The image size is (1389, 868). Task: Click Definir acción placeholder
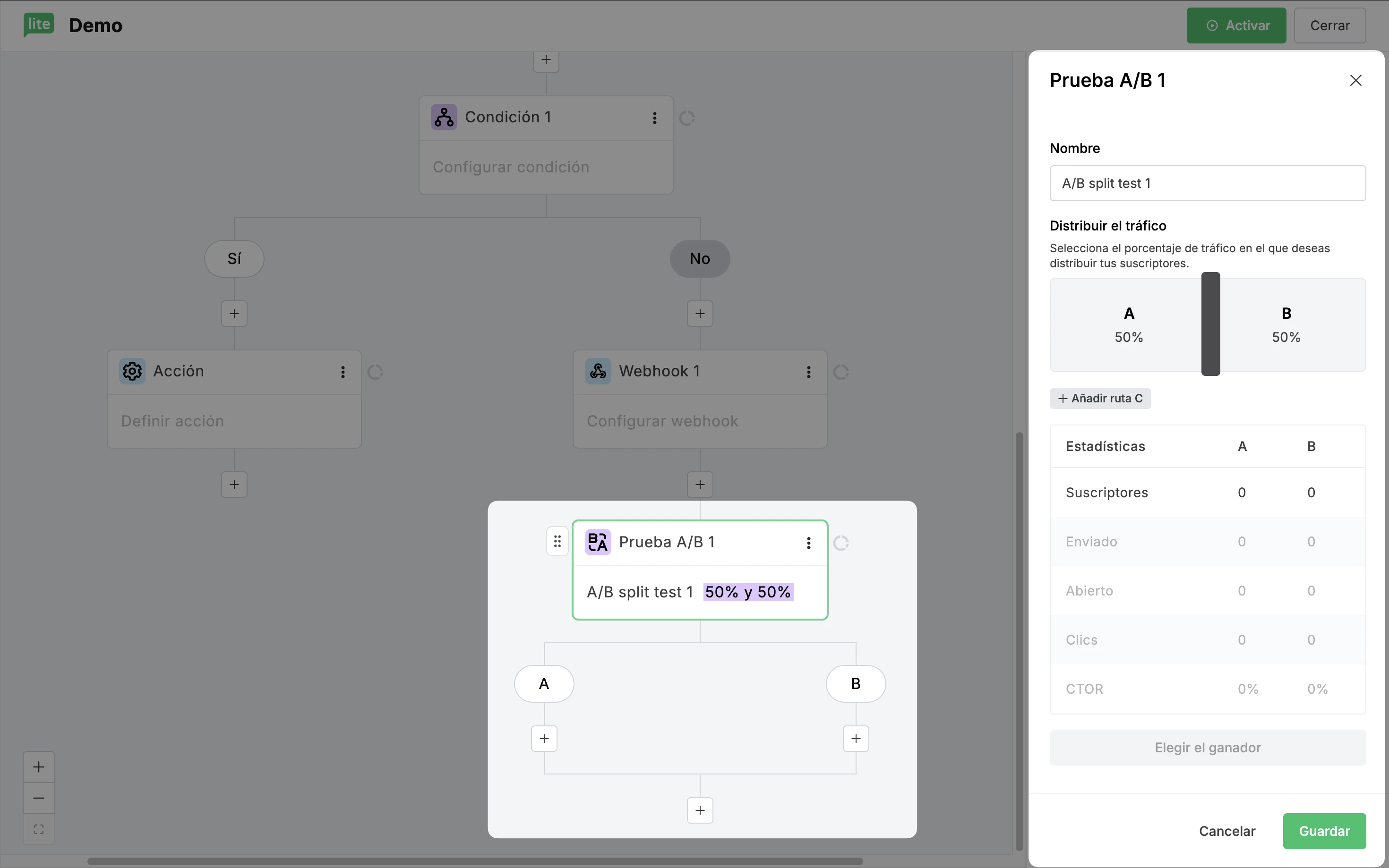(x=172, y=421)
